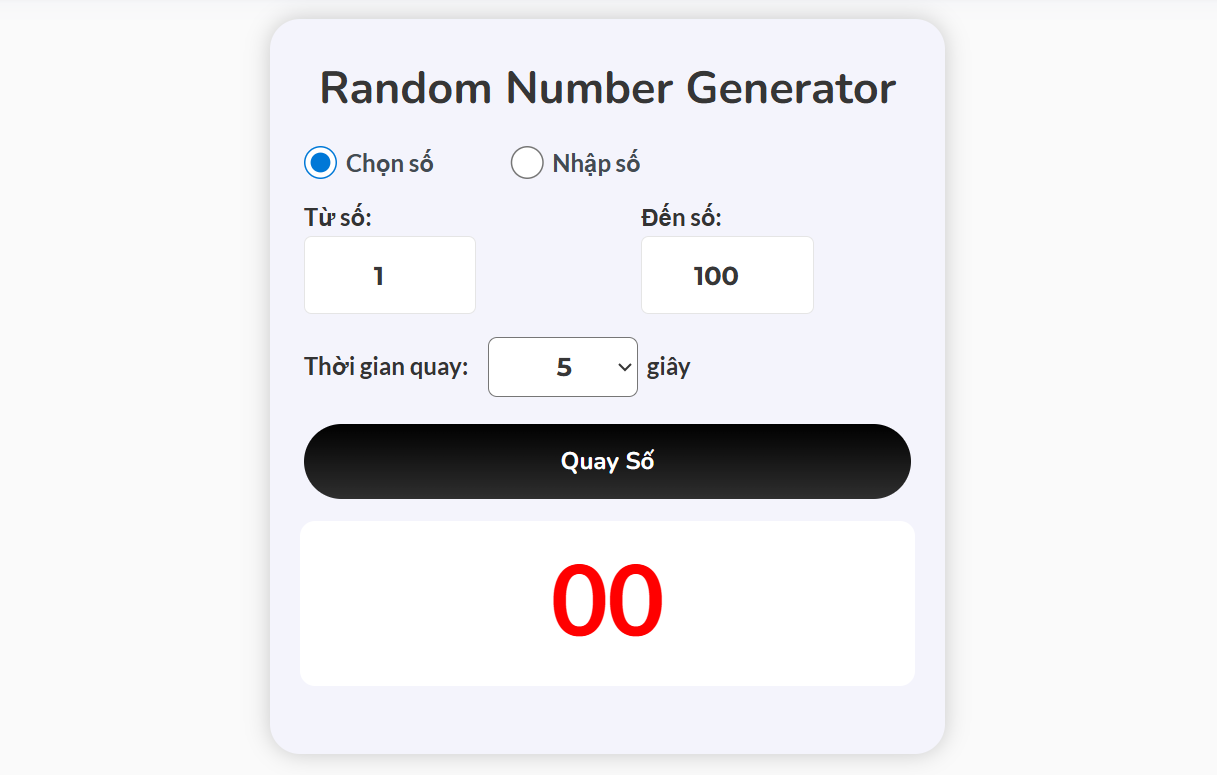This screenshot has height=775, width=1217.
Task: Click the red "00" result number
Action: pos(607,602)
